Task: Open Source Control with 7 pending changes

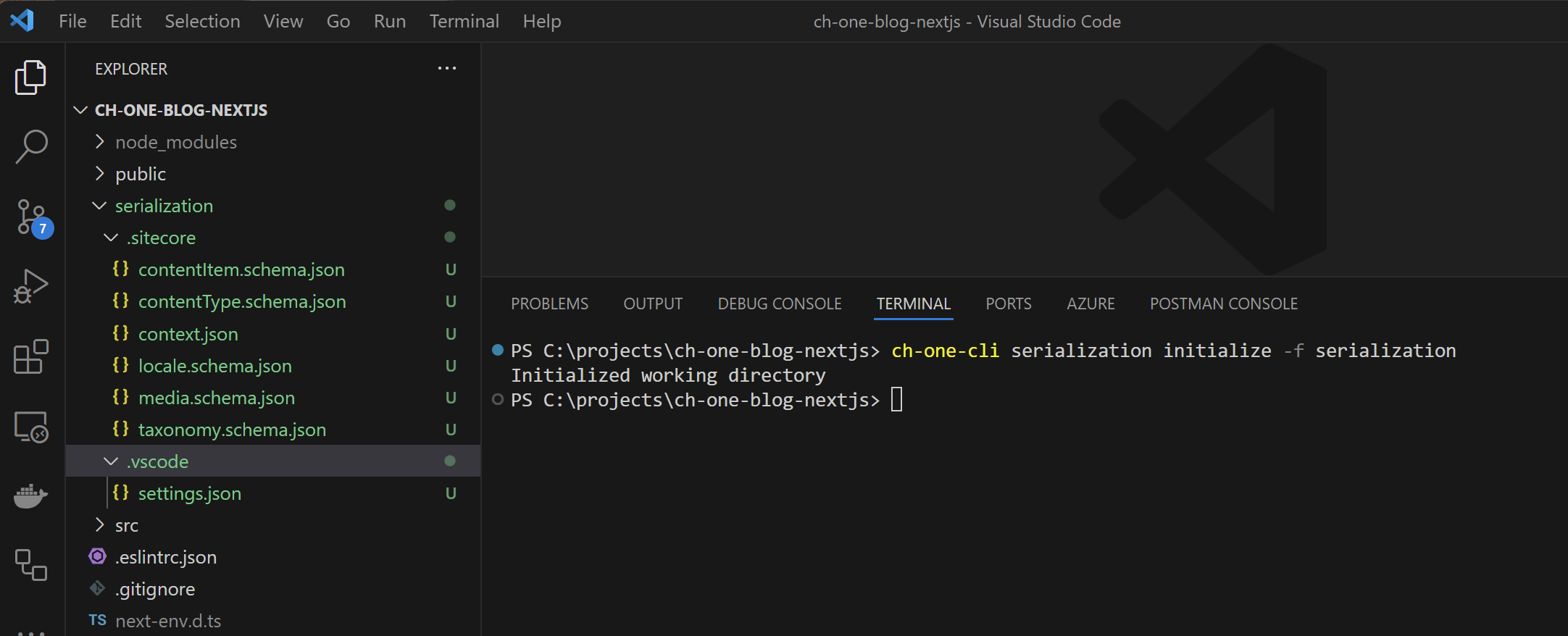Action: [33, 218]
